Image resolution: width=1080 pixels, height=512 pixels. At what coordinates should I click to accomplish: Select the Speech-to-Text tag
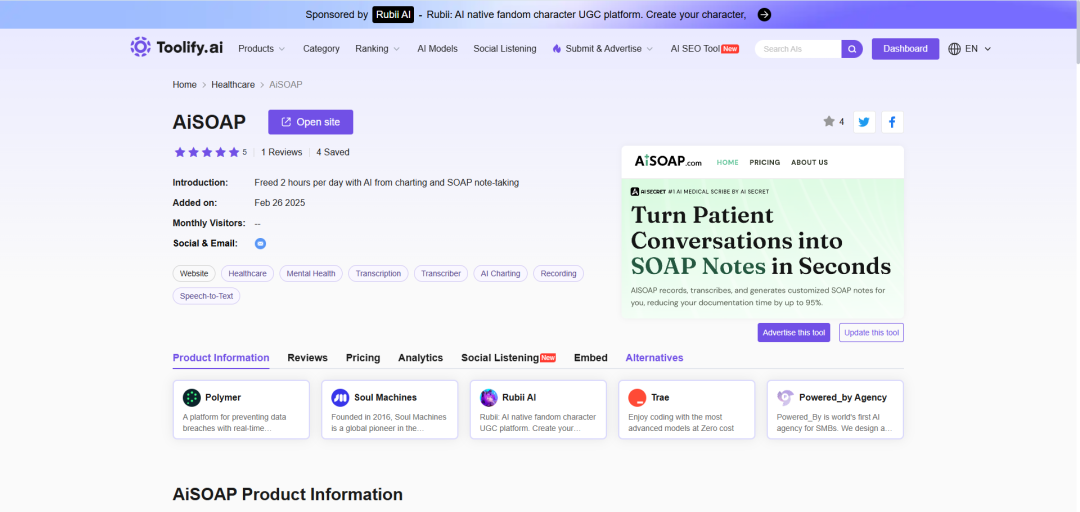207,296
